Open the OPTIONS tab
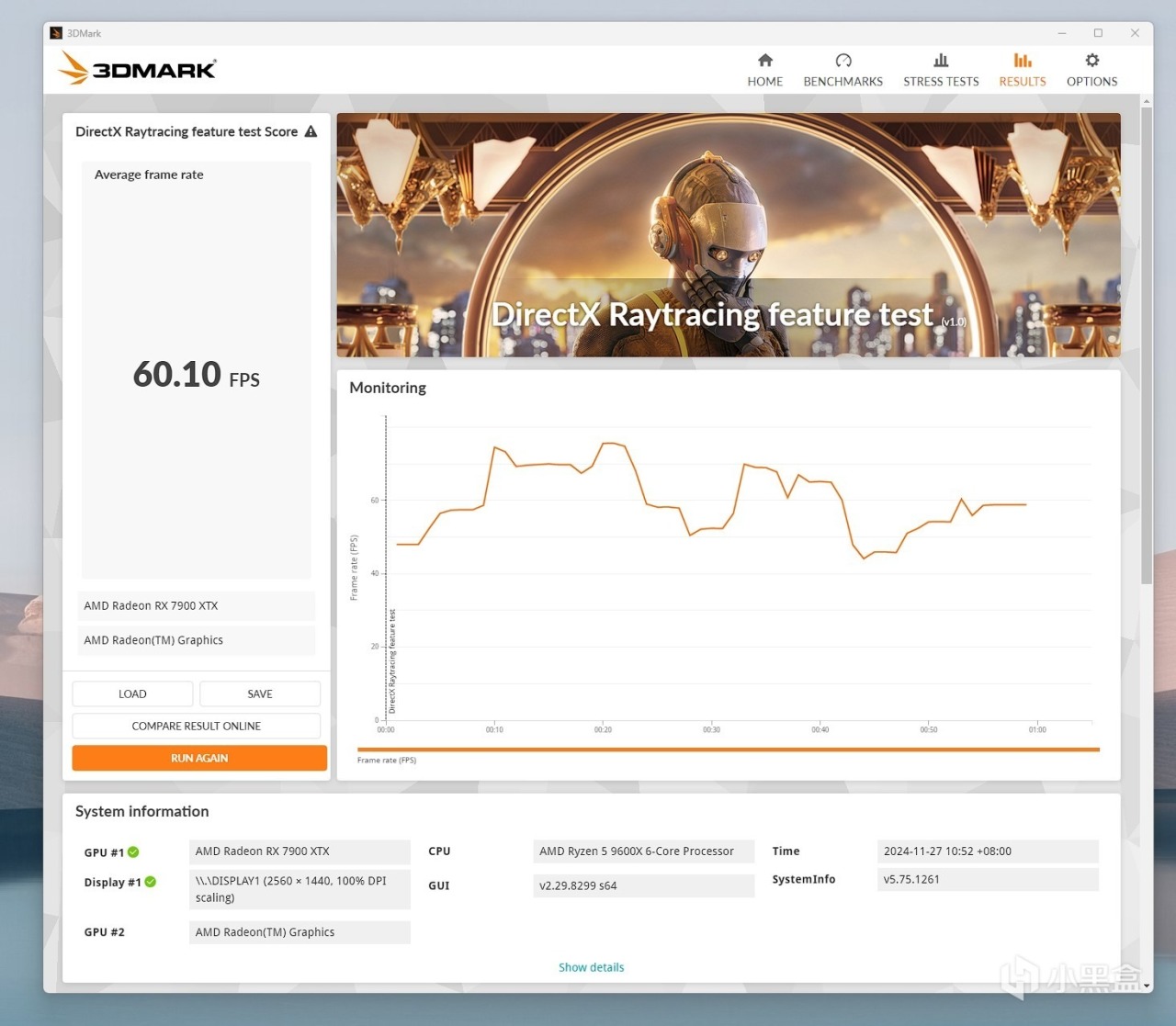The width and height of the screenshot is (1176, 1026). 1091,70
